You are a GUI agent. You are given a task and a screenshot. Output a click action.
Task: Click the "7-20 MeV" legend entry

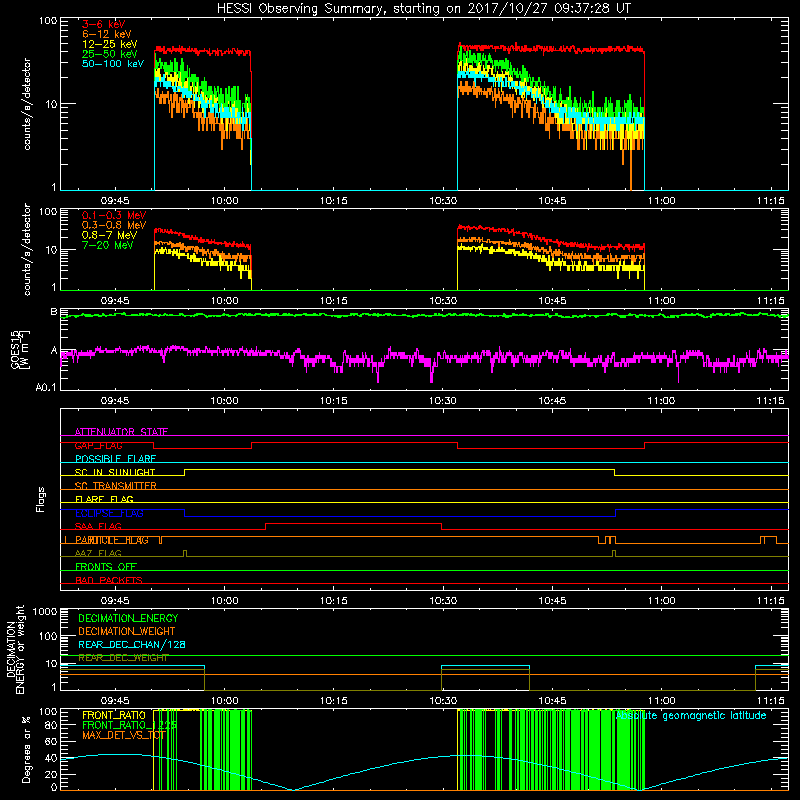click(x=107, y=245)
